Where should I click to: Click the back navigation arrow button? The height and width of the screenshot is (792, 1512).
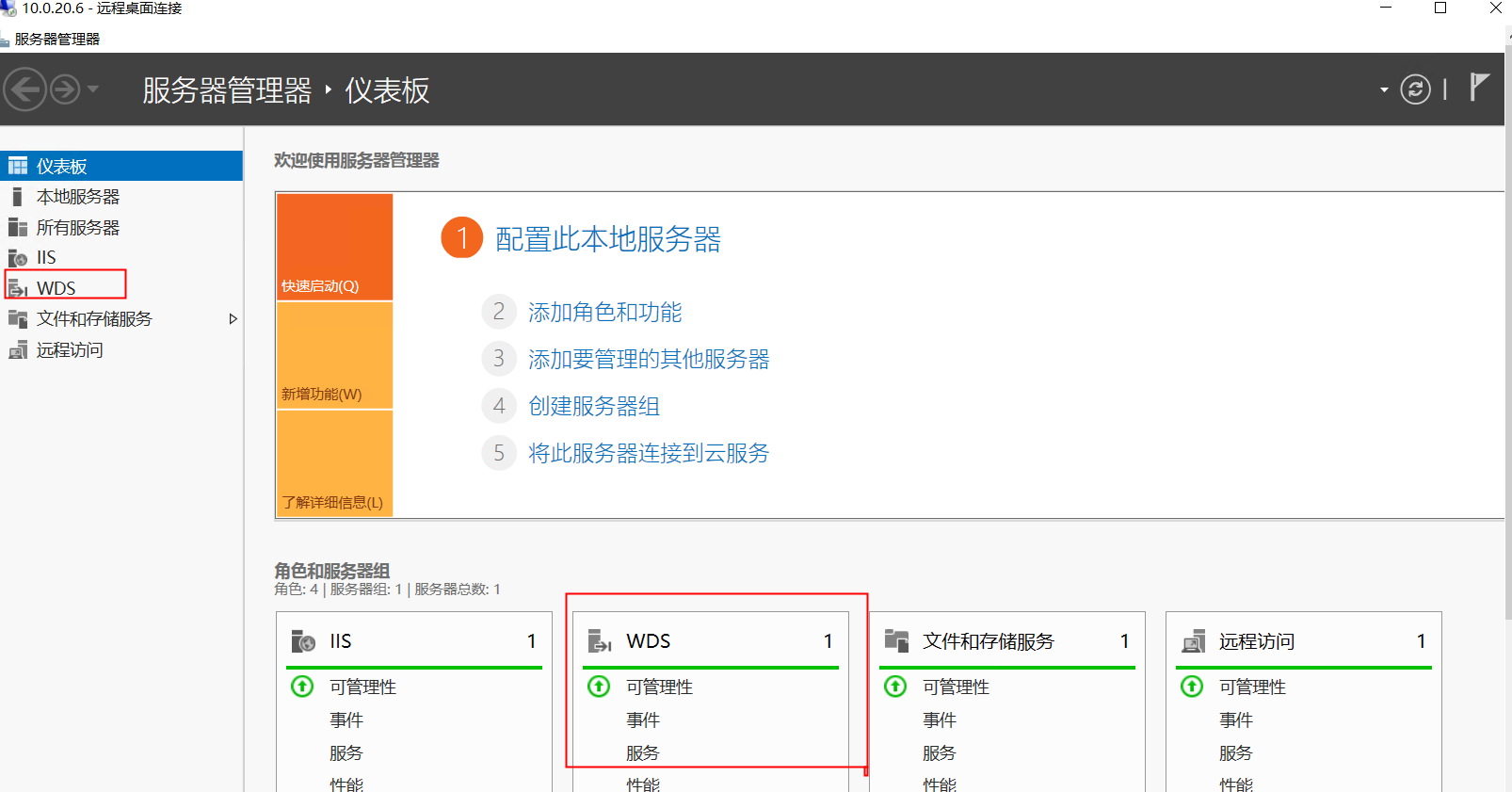coord(24,90)
